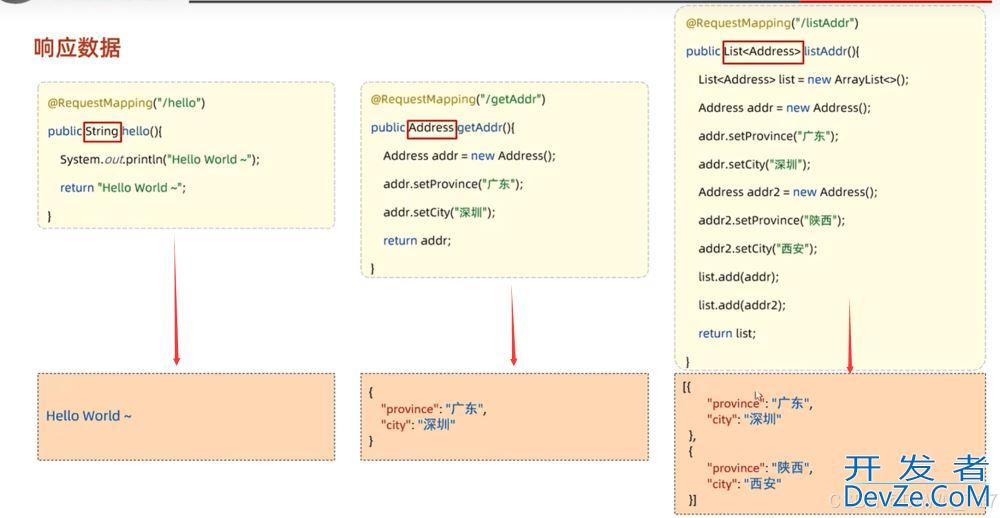
Task: Click "province": "陕西" in the JSON array output
Action: [x=760, y=468]
